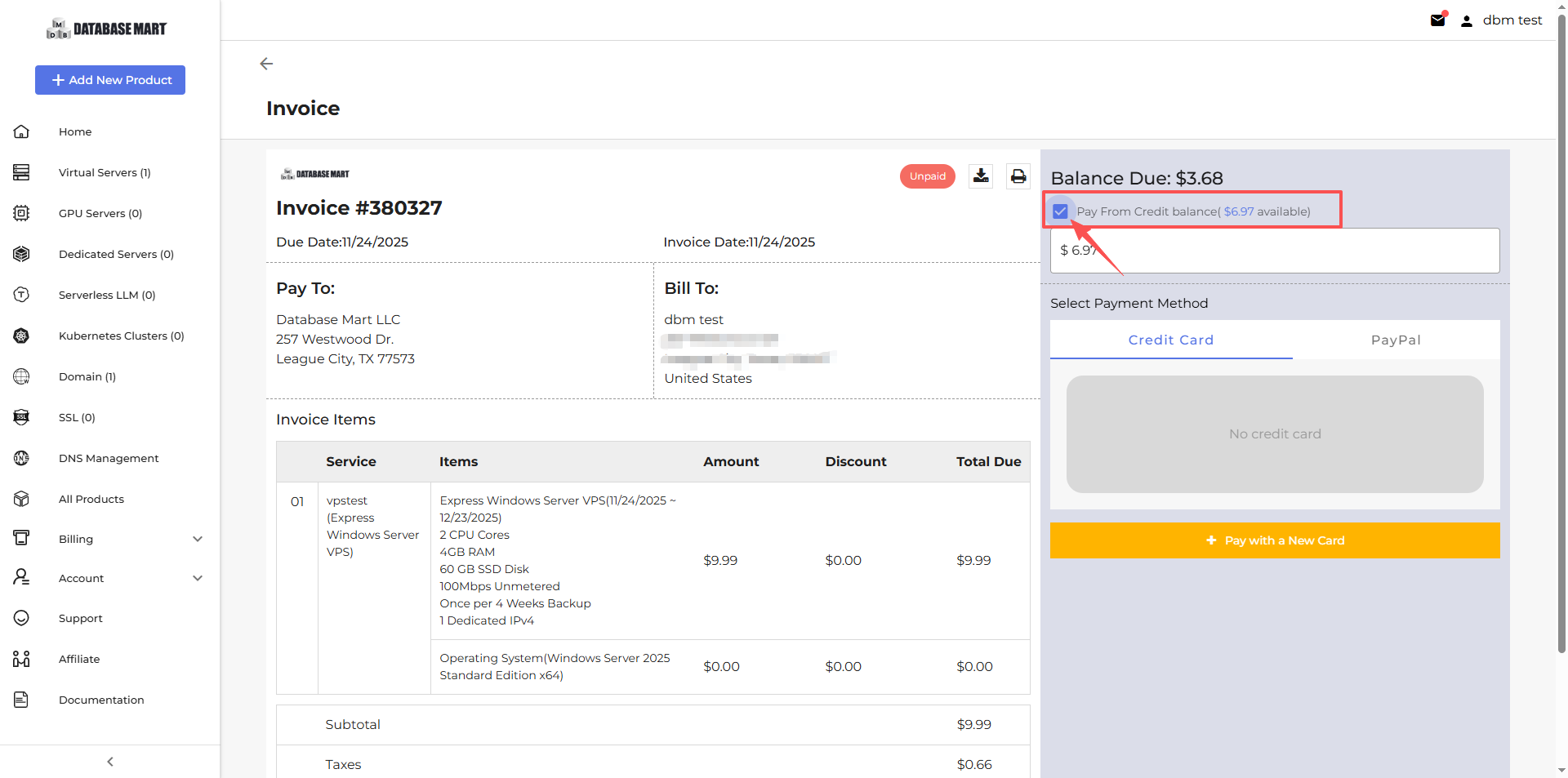The width and height of the screenshot is (1568, 778).
Task: Click the Database Mart logo in sidebar
Action: point(106,29)
